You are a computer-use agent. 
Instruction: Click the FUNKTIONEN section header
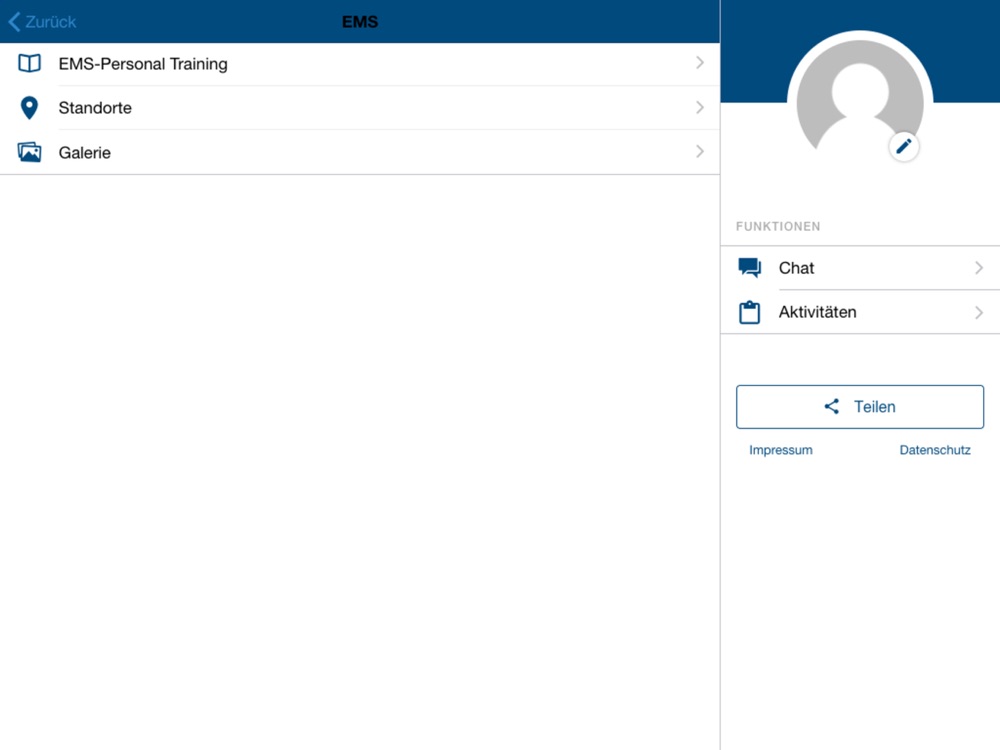(x=778, y=226)
